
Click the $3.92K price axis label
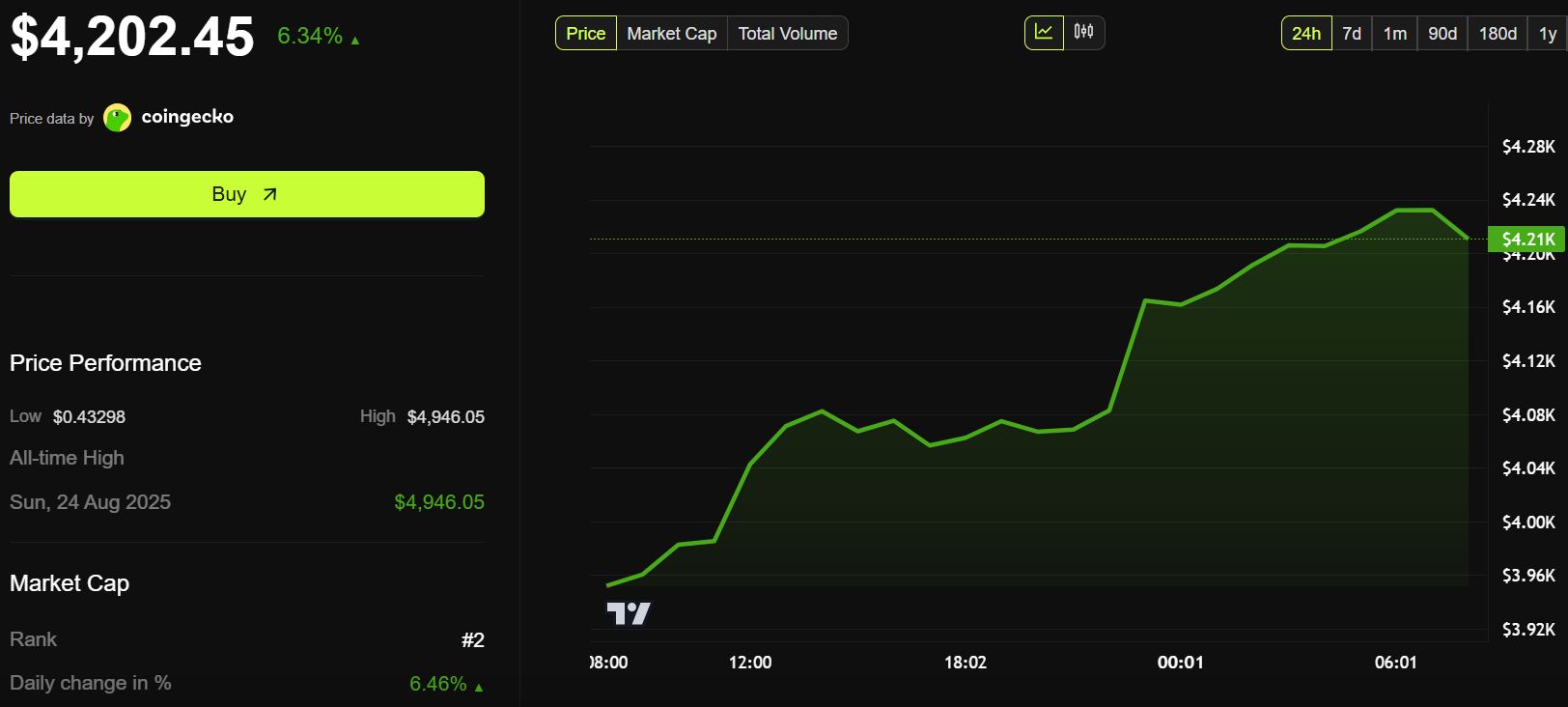click(x=1528, y=630)
